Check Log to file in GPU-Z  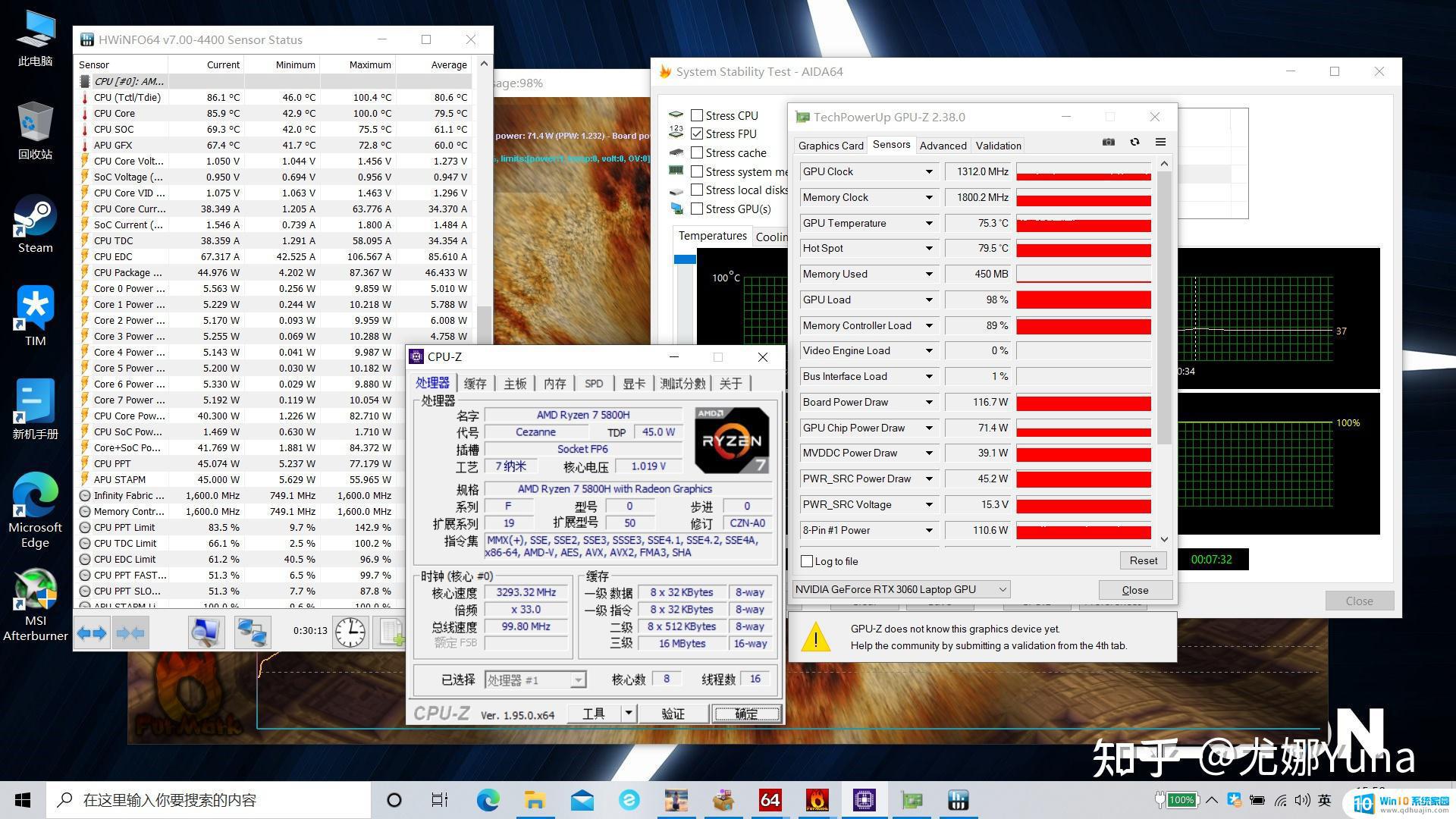(x=807, y=561)
